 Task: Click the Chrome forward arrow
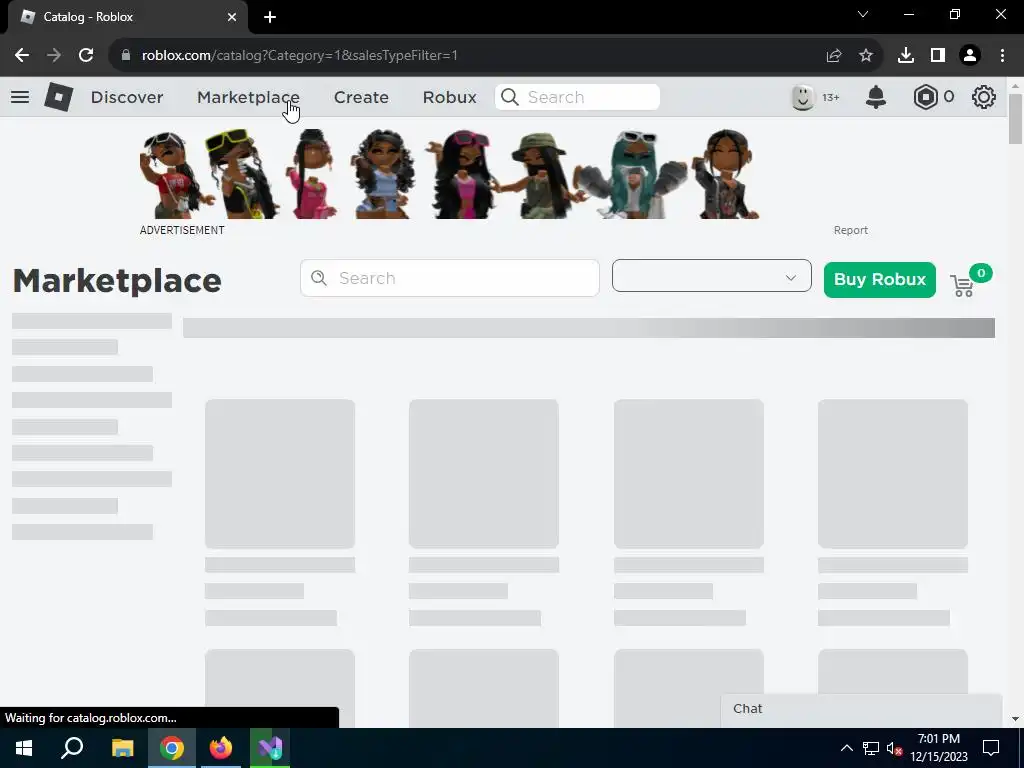click(54, 56)
